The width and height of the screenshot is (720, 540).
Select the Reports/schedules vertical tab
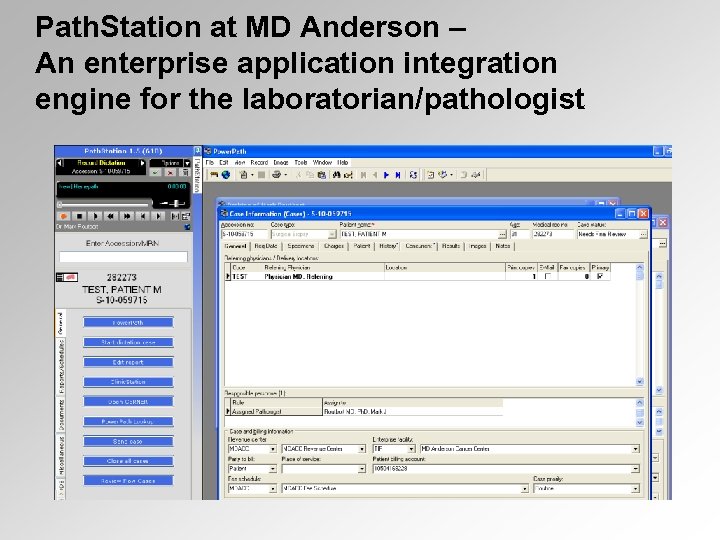[61, 367]
